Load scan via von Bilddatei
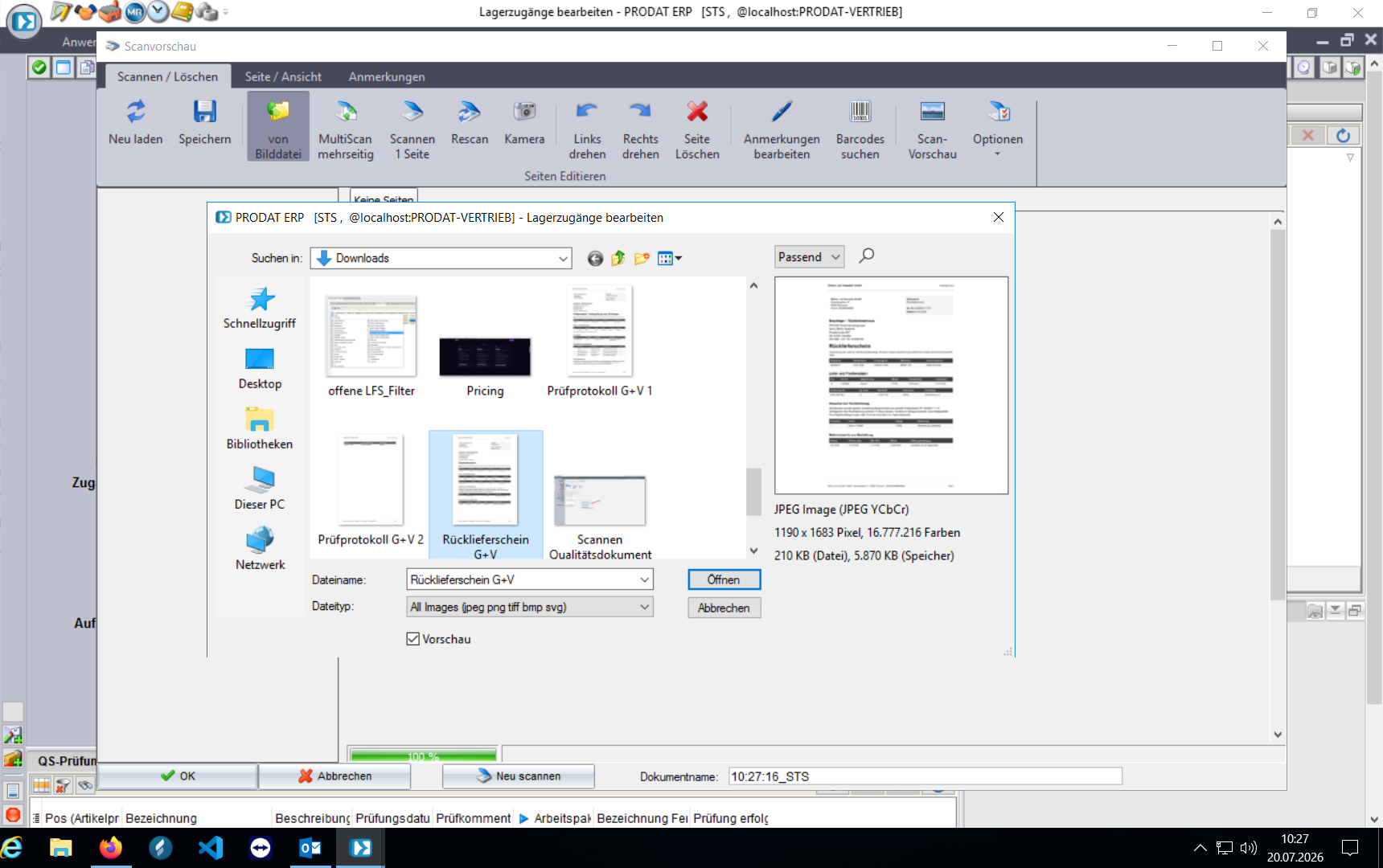The height and width of the screenshot is (868, 1383). (278, 126)
